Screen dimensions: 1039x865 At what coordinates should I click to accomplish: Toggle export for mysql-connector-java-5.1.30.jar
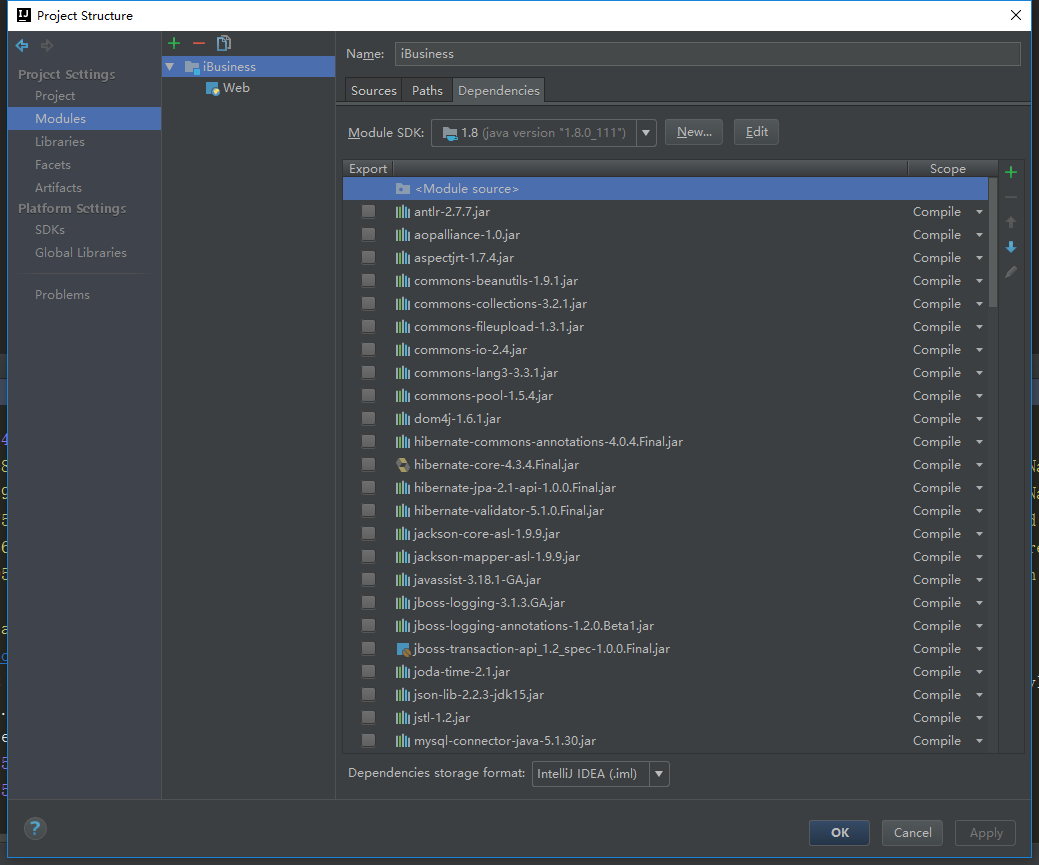[x=368, y=740]
